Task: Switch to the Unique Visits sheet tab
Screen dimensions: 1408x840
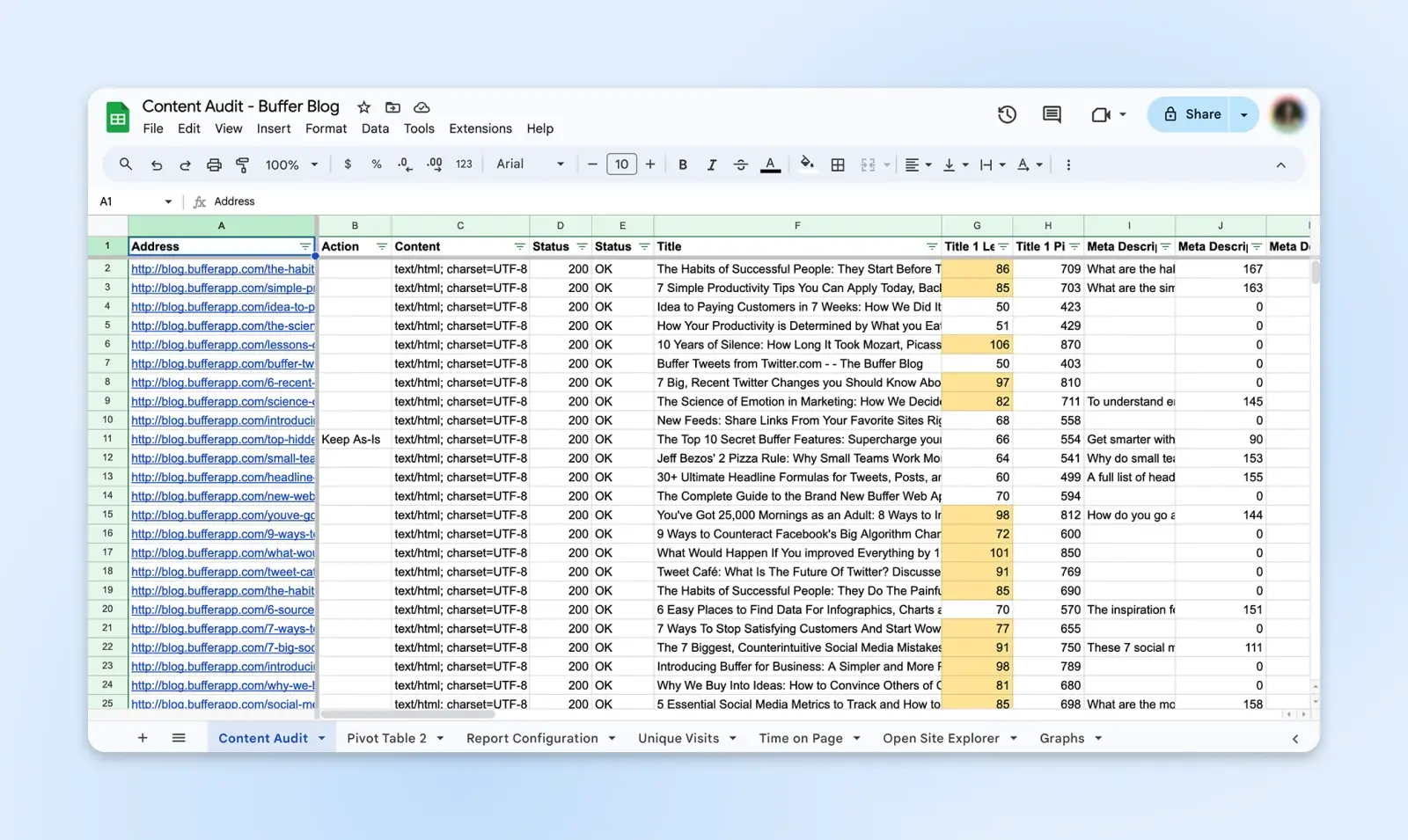Action: point(678,738)
